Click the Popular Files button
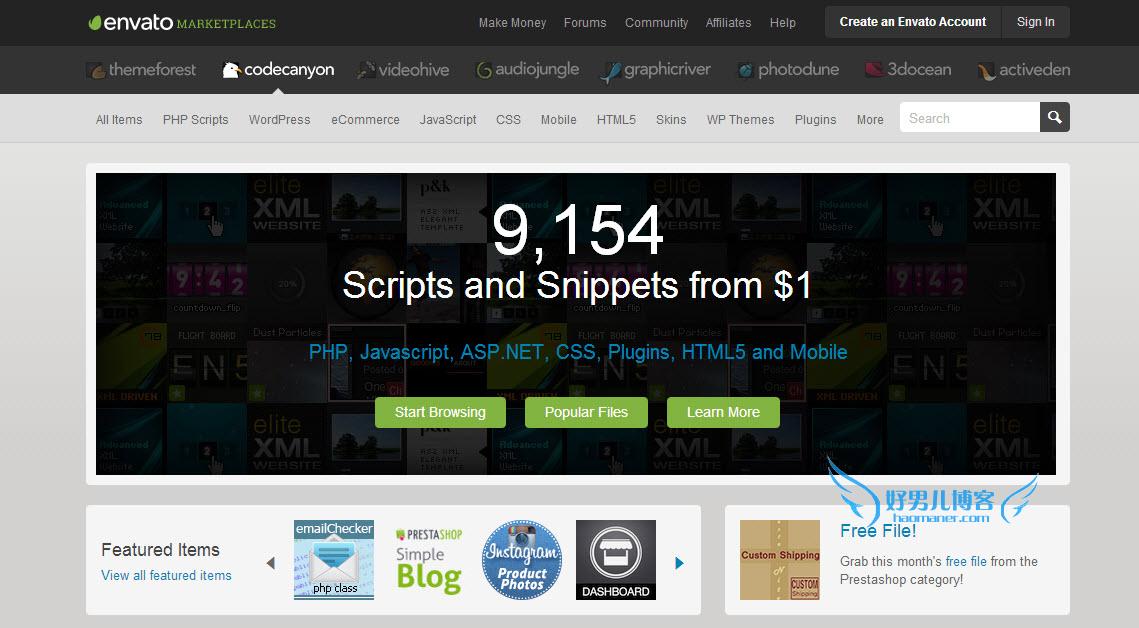Screen dimensions: 1139x628 (586, 412)
